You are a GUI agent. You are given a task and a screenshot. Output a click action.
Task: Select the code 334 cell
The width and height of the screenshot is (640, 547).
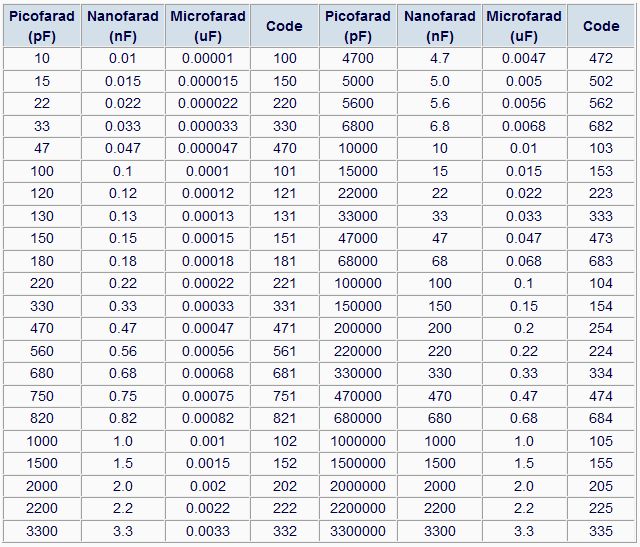(600, 373)
